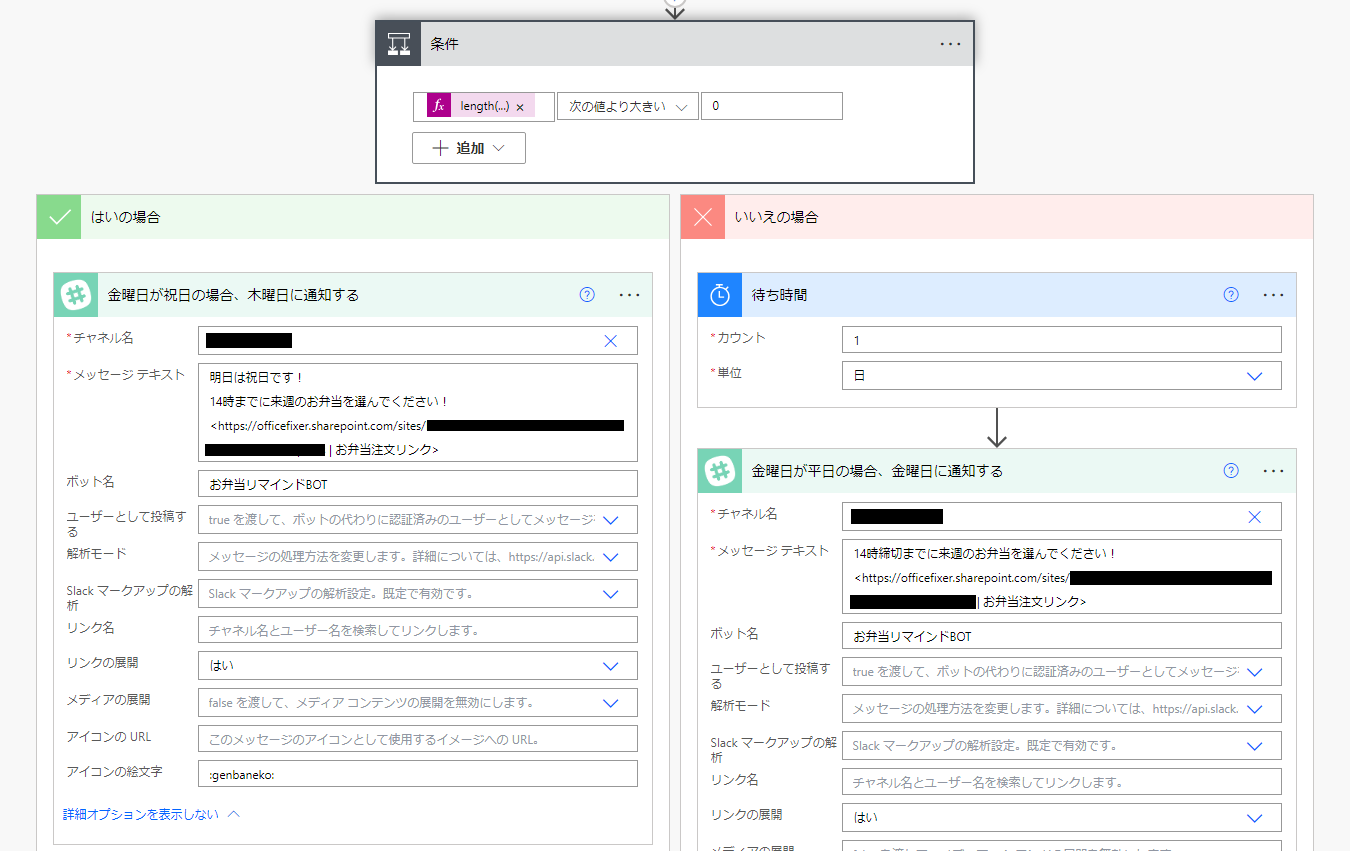Select the red X icon on いいえの場合 branch
The height and width of the screenshot is (851, 1350).
pyautogui.click(x=701, y=216)
